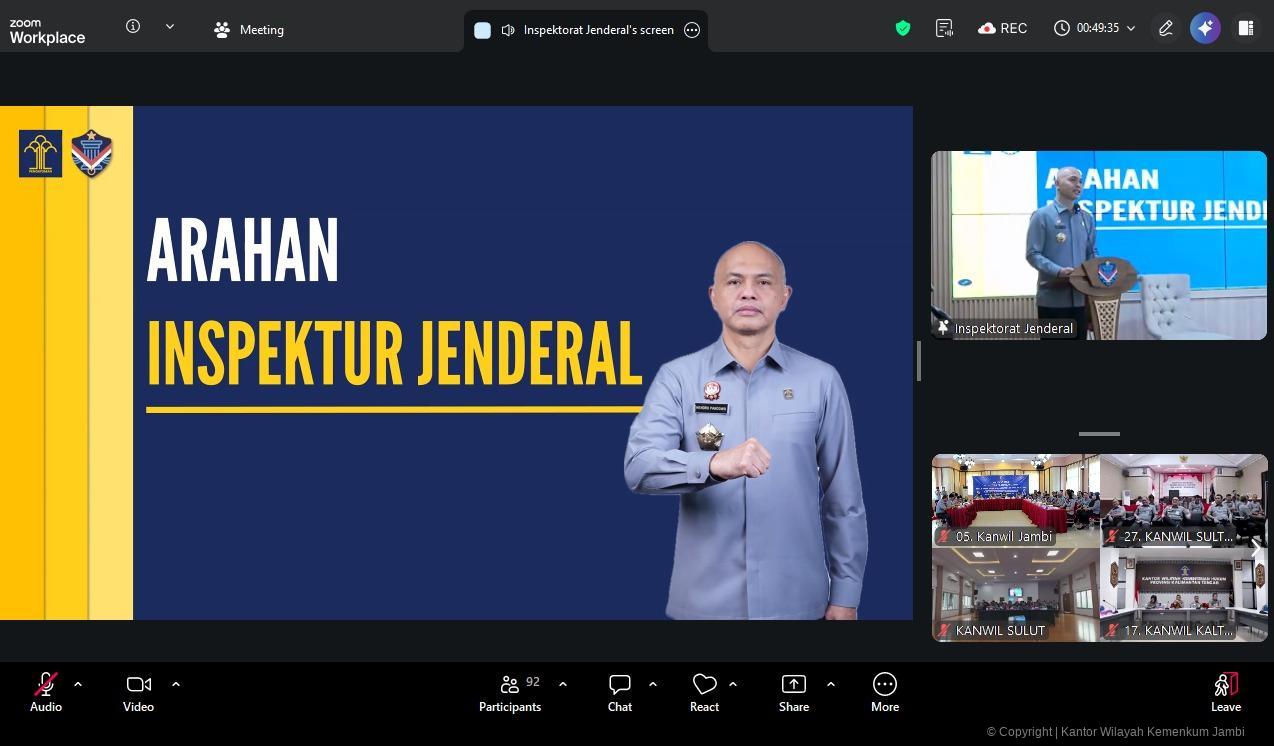Toggle the Chat panel
This screenshot has width=1274, height=746.
click(620, 692)
